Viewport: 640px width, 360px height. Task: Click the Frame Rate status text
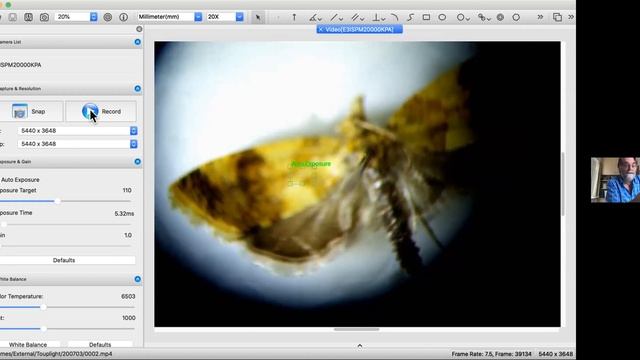(x=491, y=354)
